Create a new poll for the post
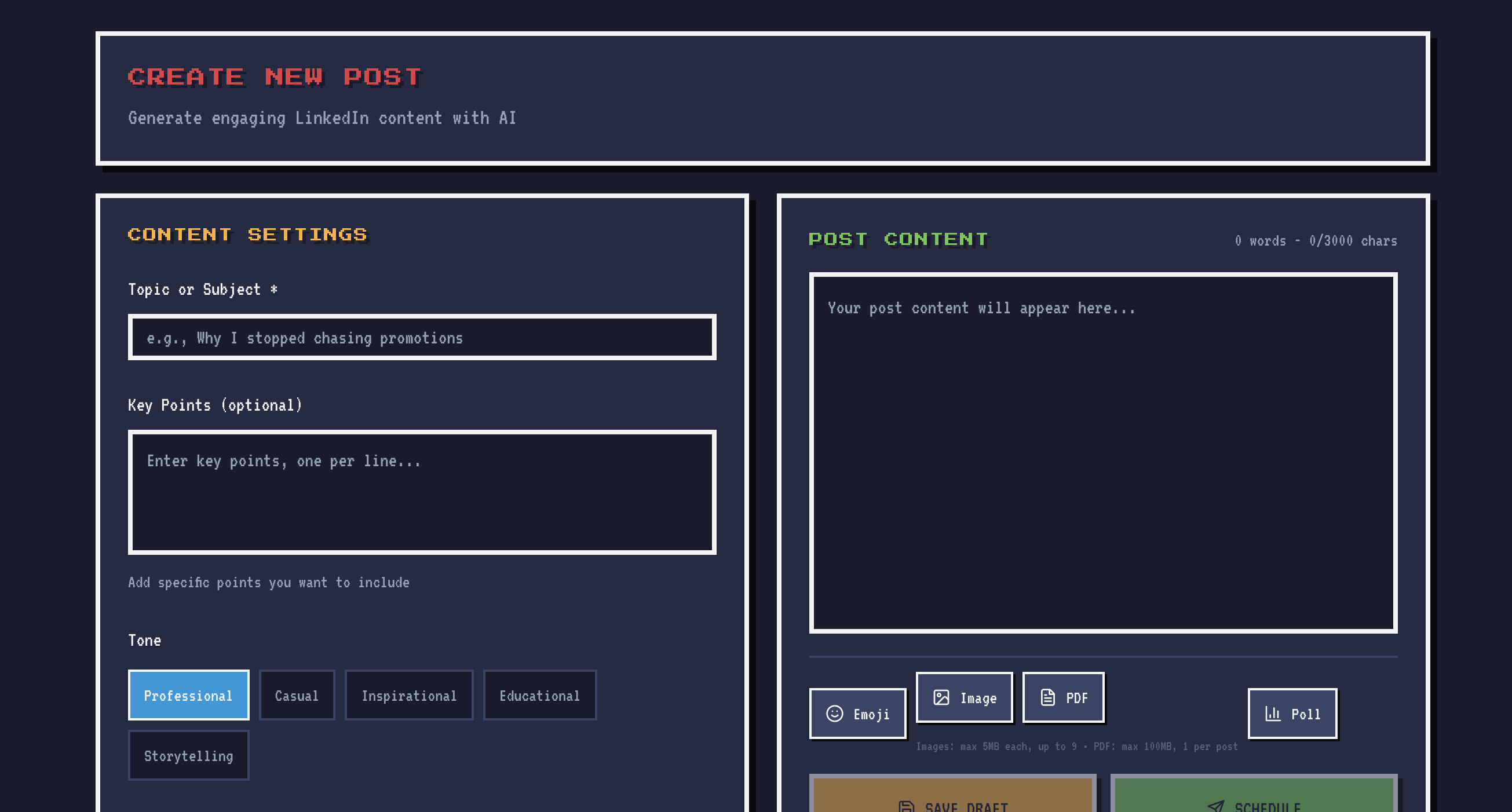 (1292, 714)
